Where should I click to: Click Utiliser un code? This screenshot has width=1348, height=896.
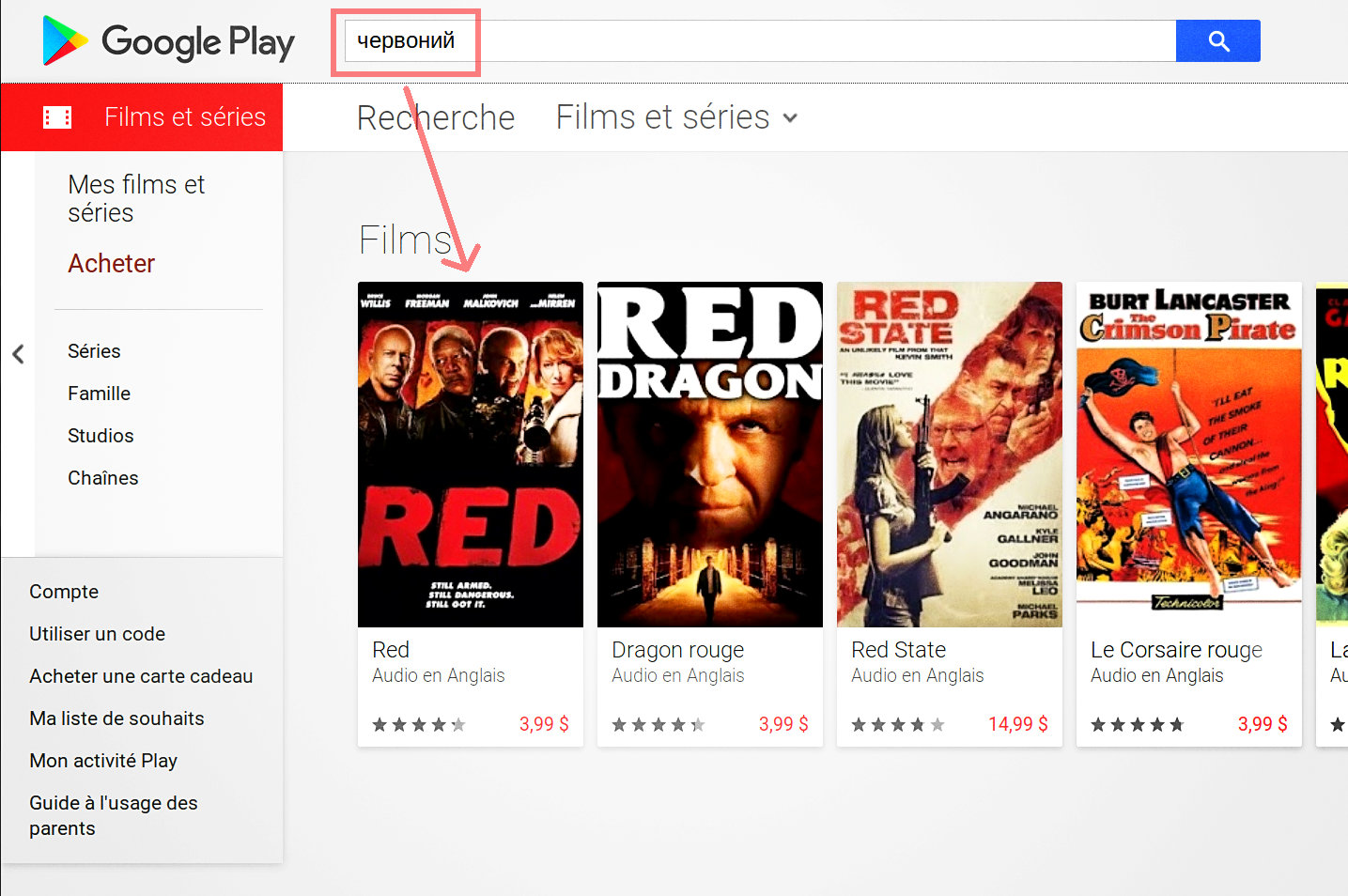(97, 634)
